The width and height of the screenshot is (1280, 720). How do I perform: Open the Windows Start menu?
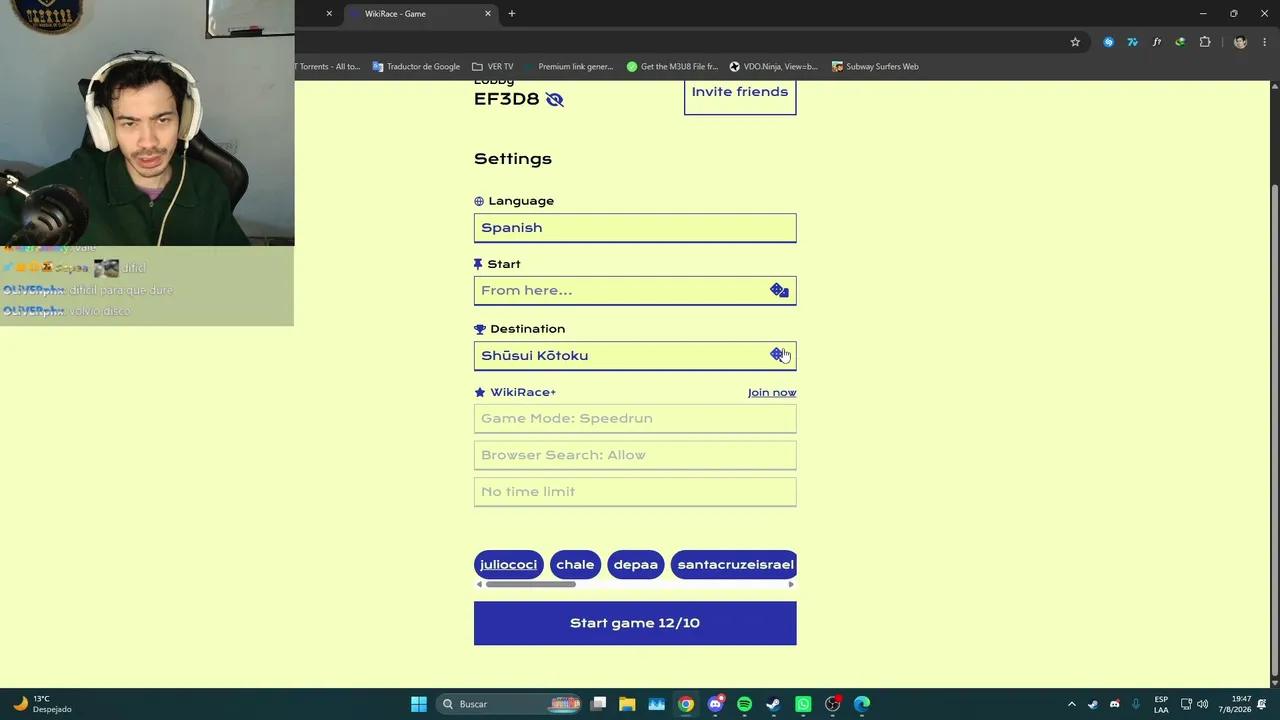pos(419,704)
